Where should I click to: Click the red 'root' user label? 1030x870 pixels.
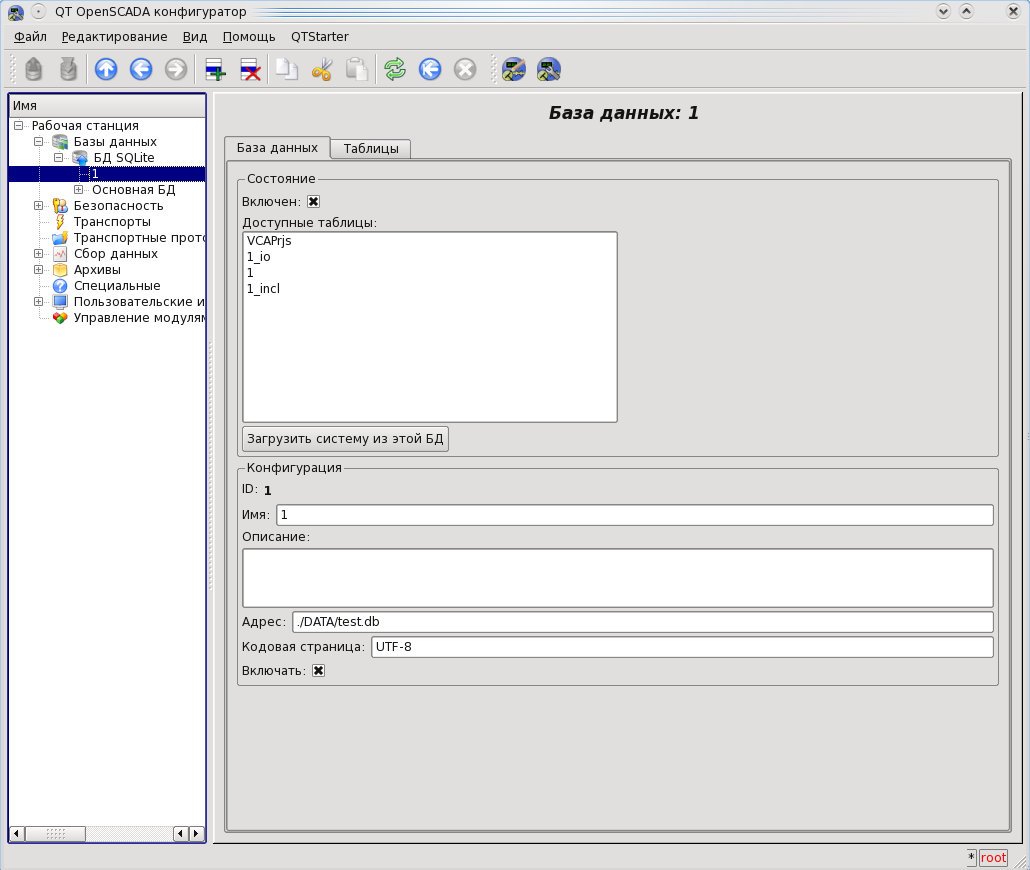[993, 858]
